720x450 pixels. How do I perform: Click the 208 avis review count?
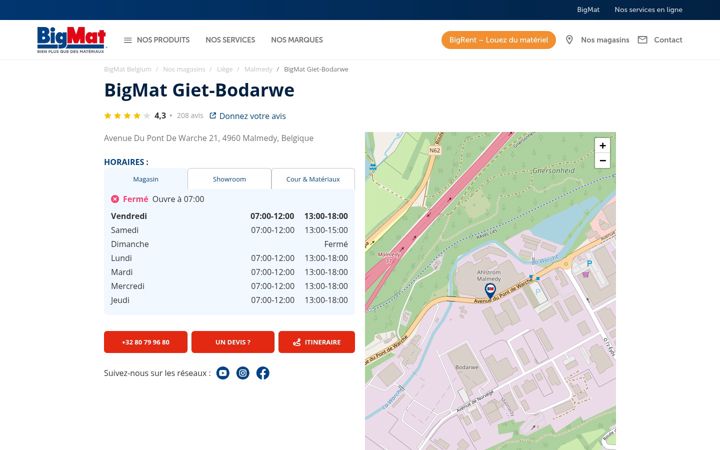(x=190, y=116)
